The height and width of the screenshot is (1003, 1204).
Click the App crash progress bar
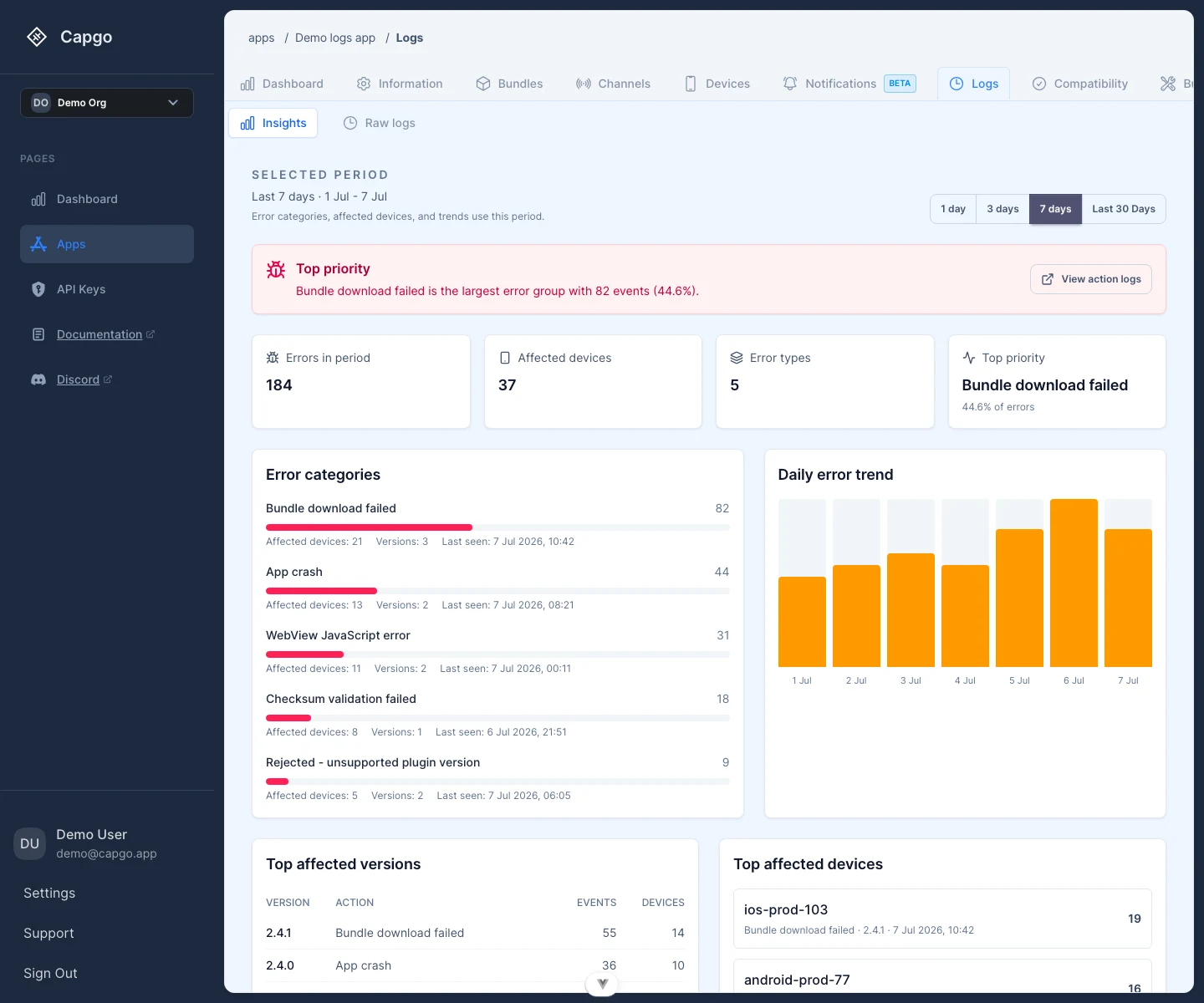(x=497, y=591)
